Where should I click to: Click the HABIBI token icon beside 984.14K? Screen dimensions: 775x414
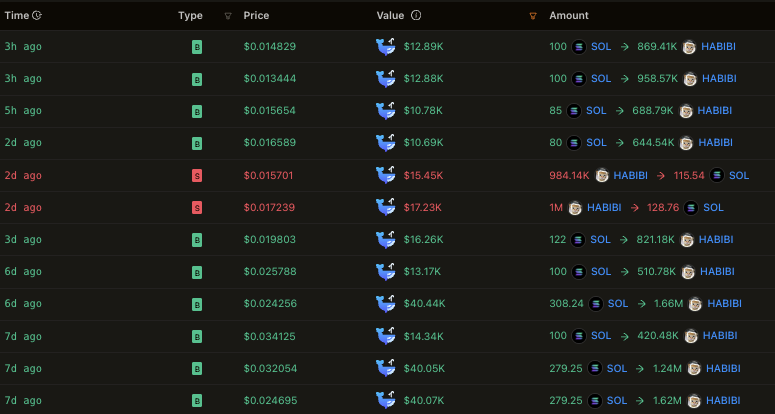(x=602, y=175)
